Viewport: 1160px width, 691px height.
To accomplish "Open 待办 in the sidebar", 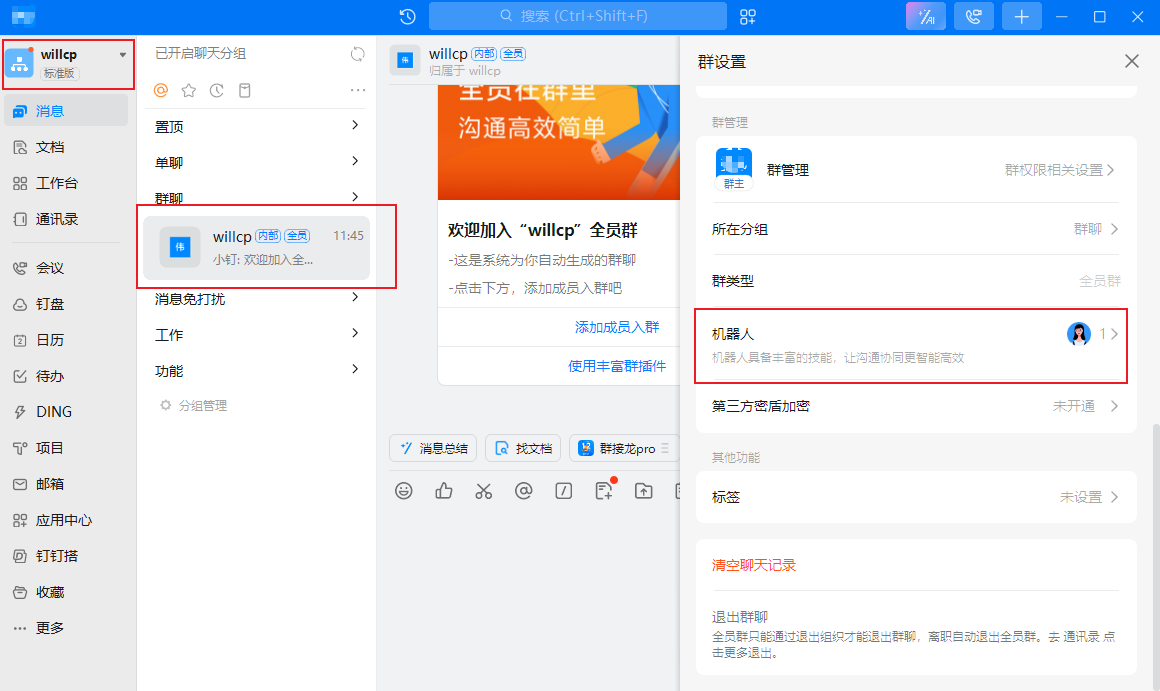I will click(x=66, y=376).
